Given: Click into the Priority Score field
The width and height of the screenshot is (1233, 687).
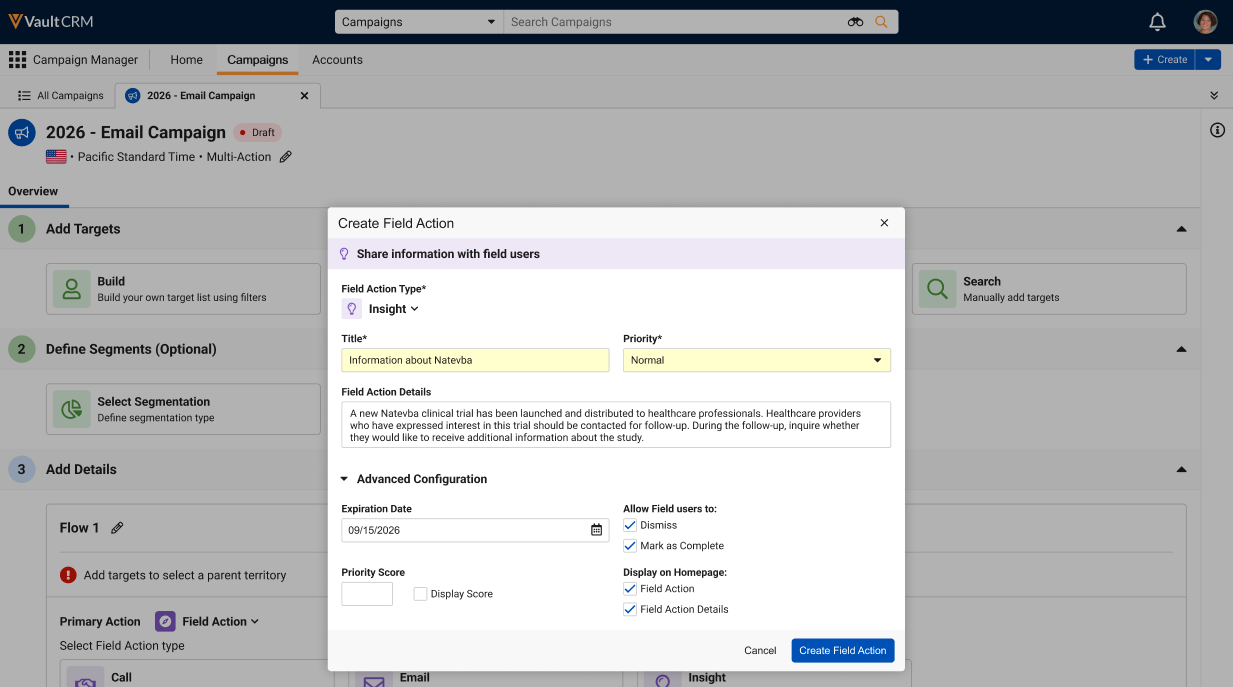Looking at the screenshot, I should click(367, 594).
